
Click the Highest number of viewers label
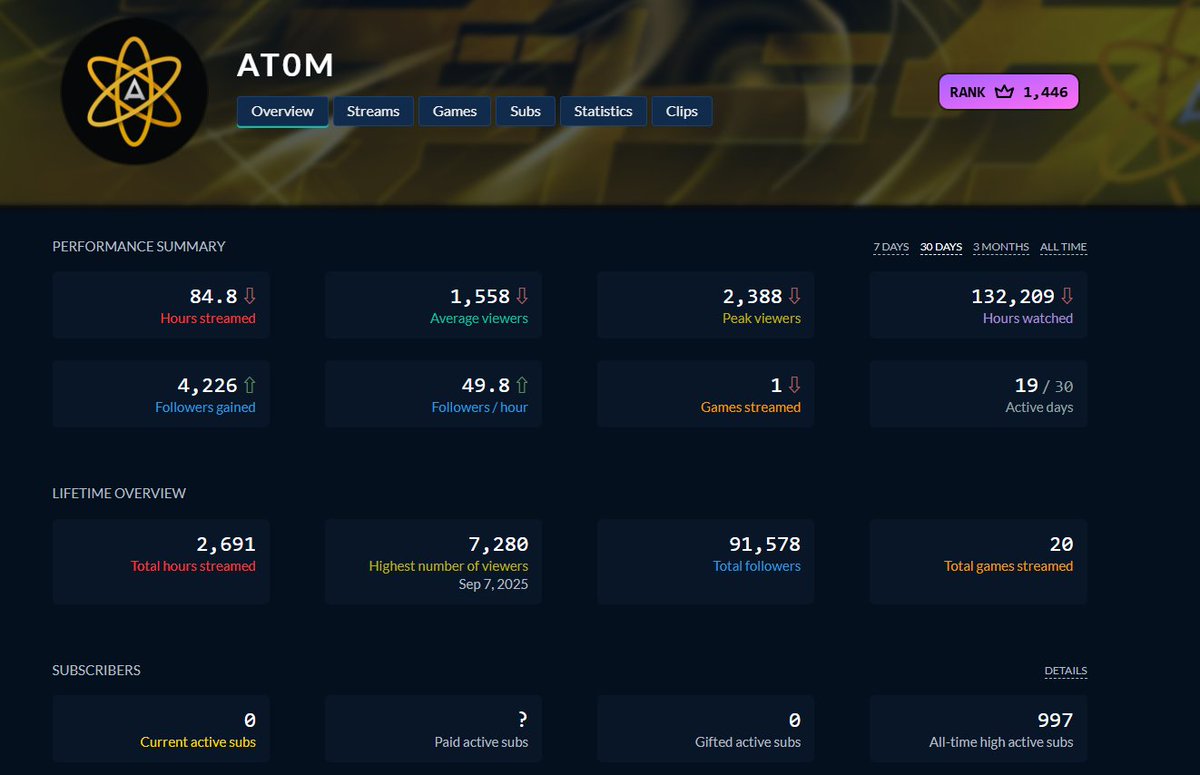click(x=448, y=566)
